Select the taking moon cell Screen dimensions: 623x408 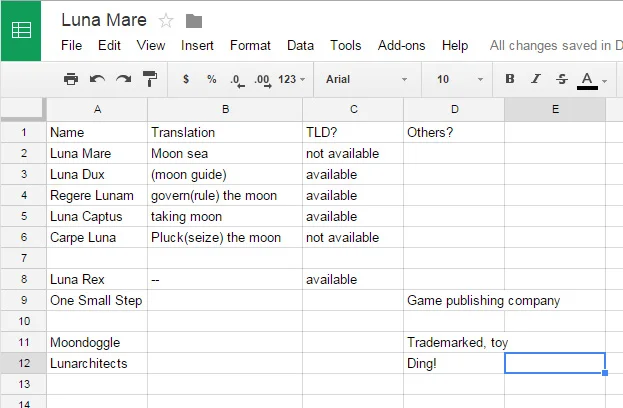(x=225, y=217)
